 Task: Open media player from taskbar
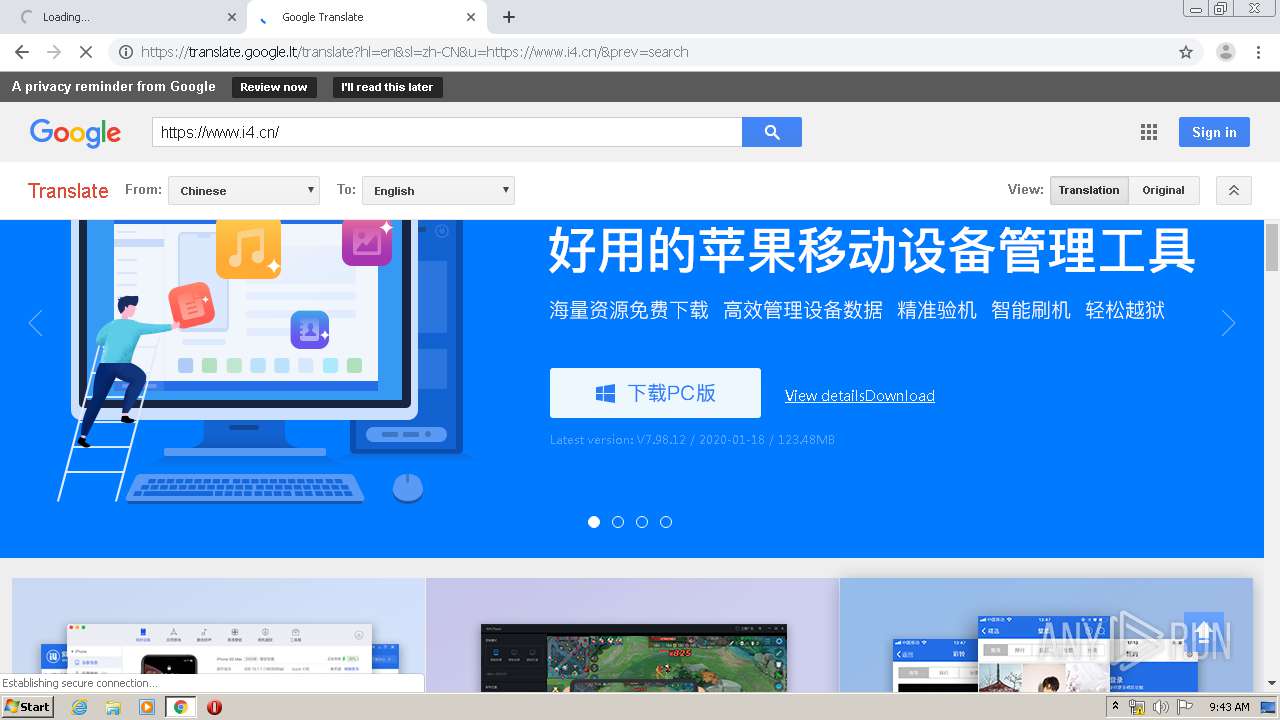147,707
